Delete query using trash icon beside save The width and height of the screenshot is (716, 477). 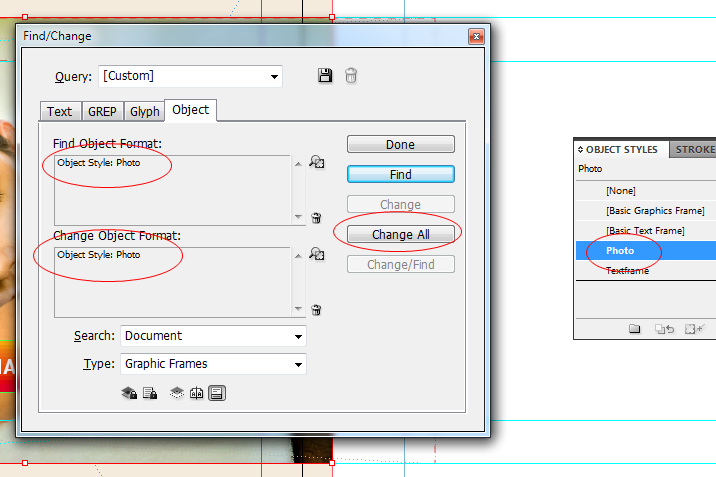tap(351, 75)
